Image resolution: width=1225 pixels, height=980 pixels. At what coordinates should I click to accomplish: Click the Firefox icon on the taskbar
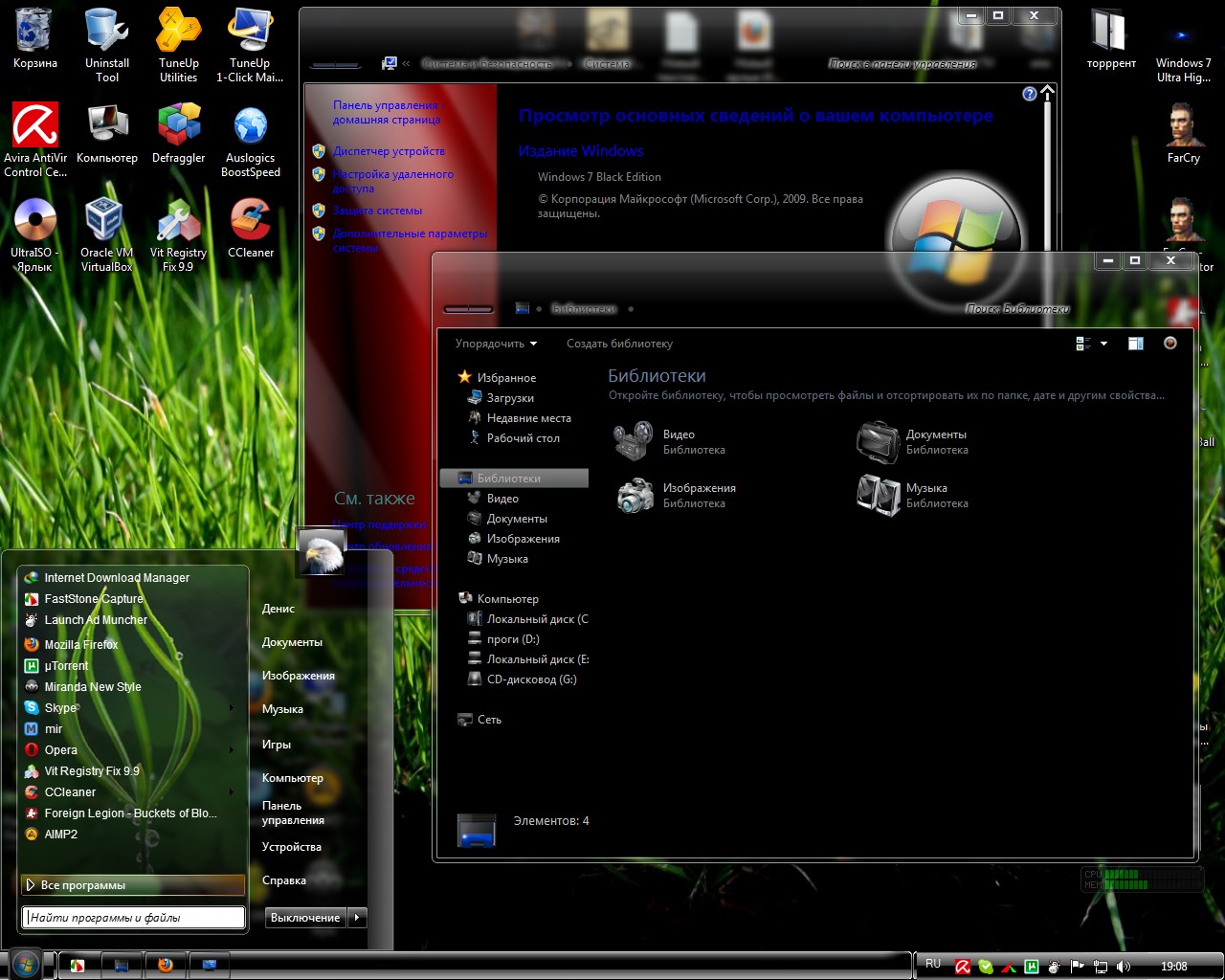click(x=165, y=965)
